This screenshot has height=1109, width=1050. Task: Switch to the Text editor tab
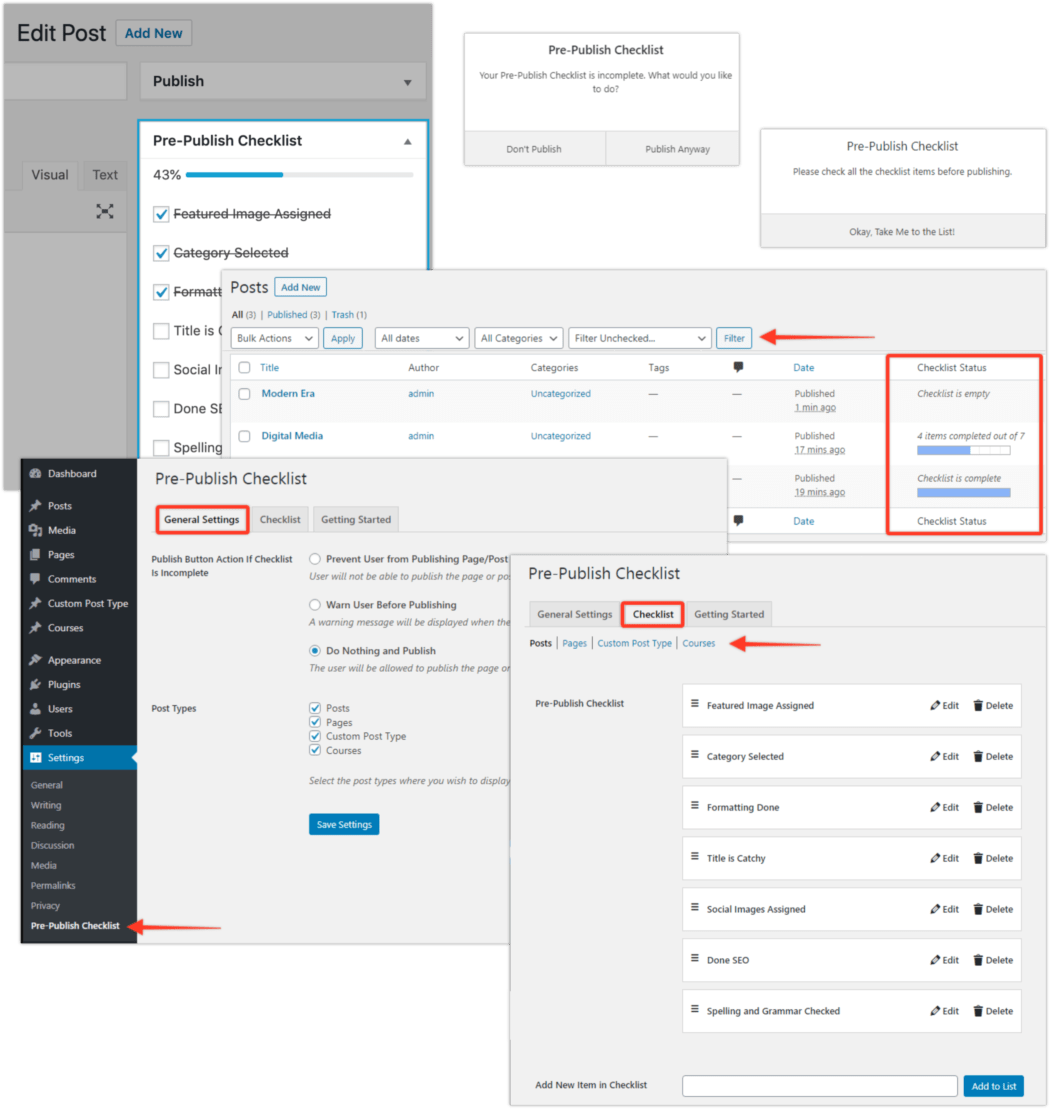(105, 175)
